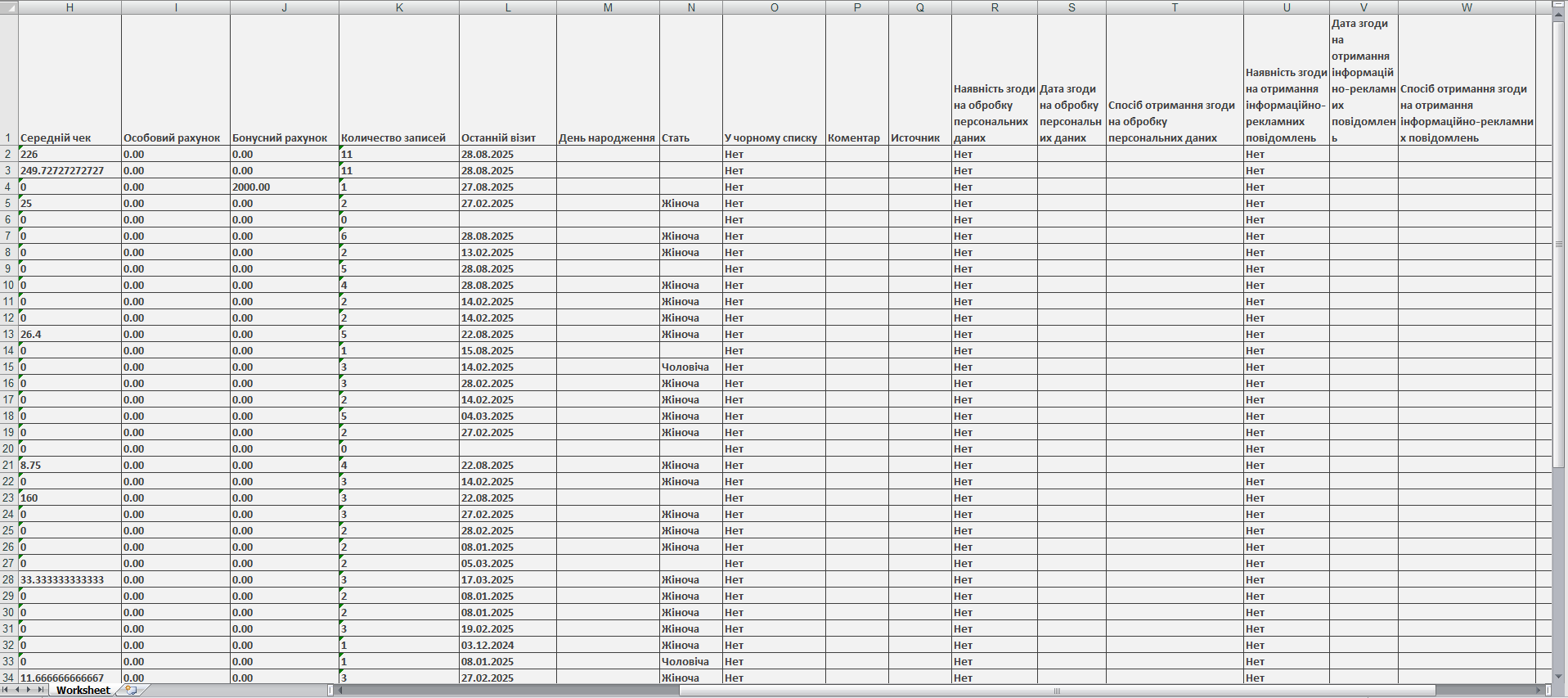
Task: Click cell with value 2000.00
Action: pos(284,187)
